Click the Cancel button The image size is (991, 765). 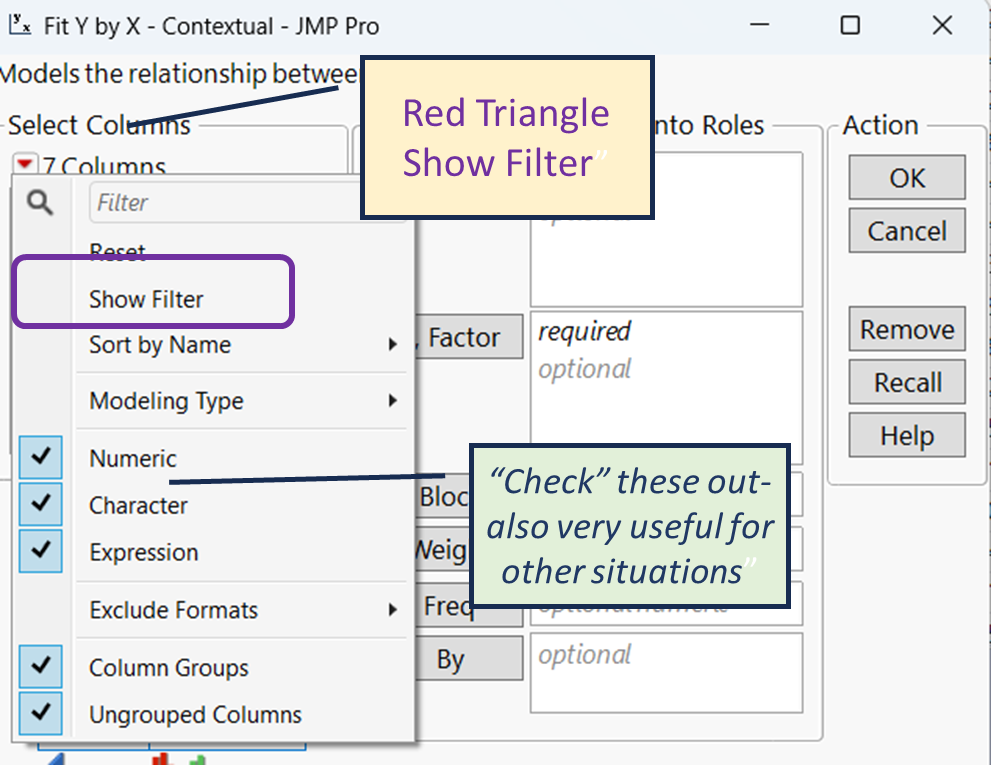click(906, 231)
